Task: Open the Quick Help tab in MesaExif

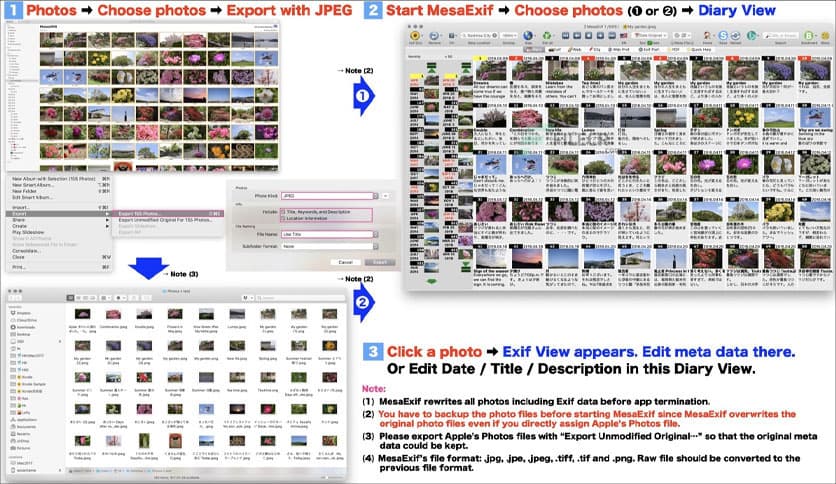Action: [699, 50]
